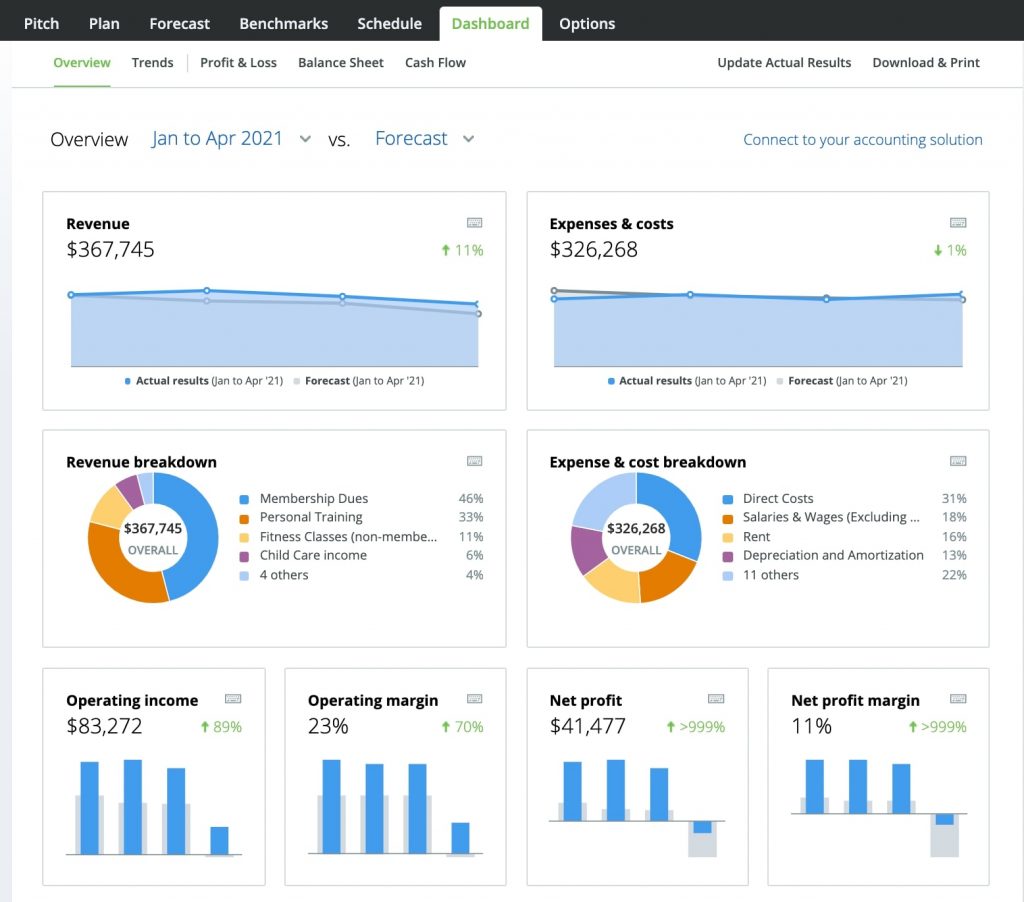This screenshot has height=902, width=1024.
Task: Click the chevron next to Jan to Apr 2021
Action: pos(305,139)
